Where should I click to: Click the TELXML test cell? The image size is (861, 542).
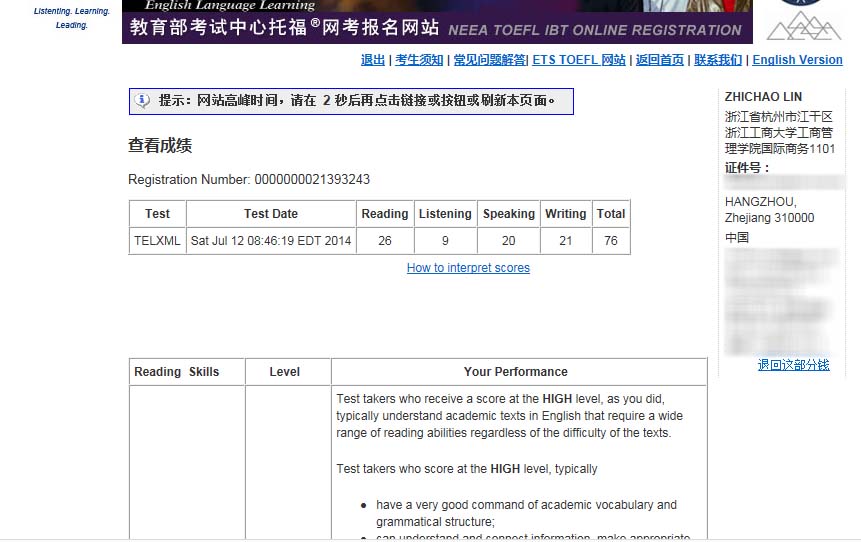pos(158,241)
